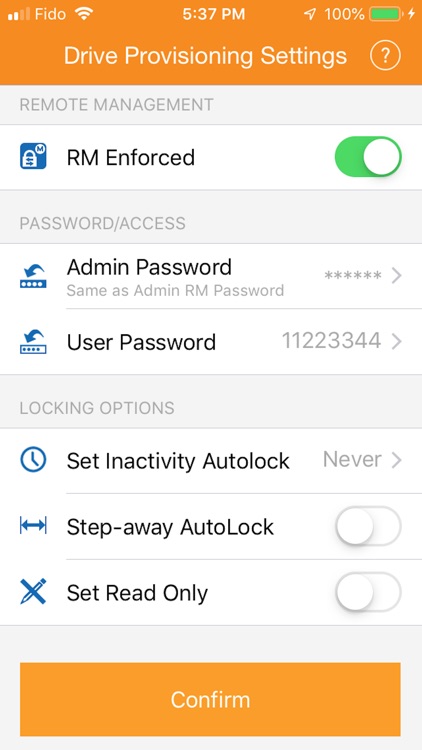Tap the Never autolock value
Viewport: 422px width, 750px height.
(352, 460)
